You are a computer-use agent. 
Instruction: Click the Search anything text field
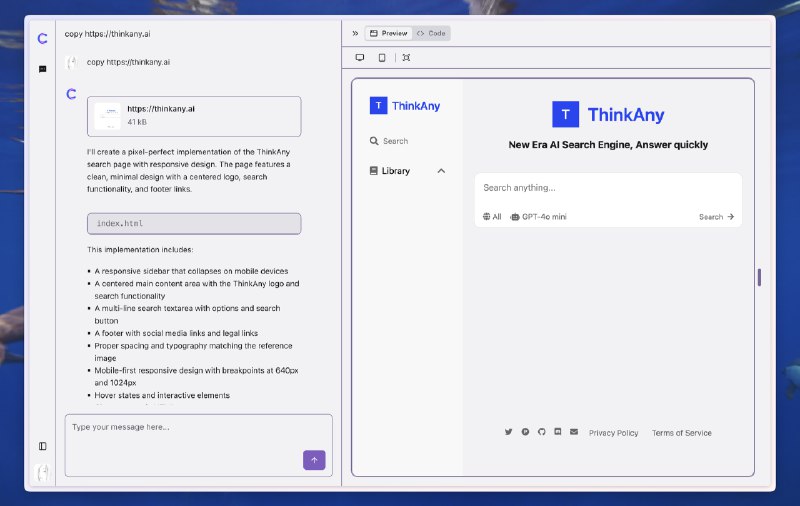tap(608, 188)
